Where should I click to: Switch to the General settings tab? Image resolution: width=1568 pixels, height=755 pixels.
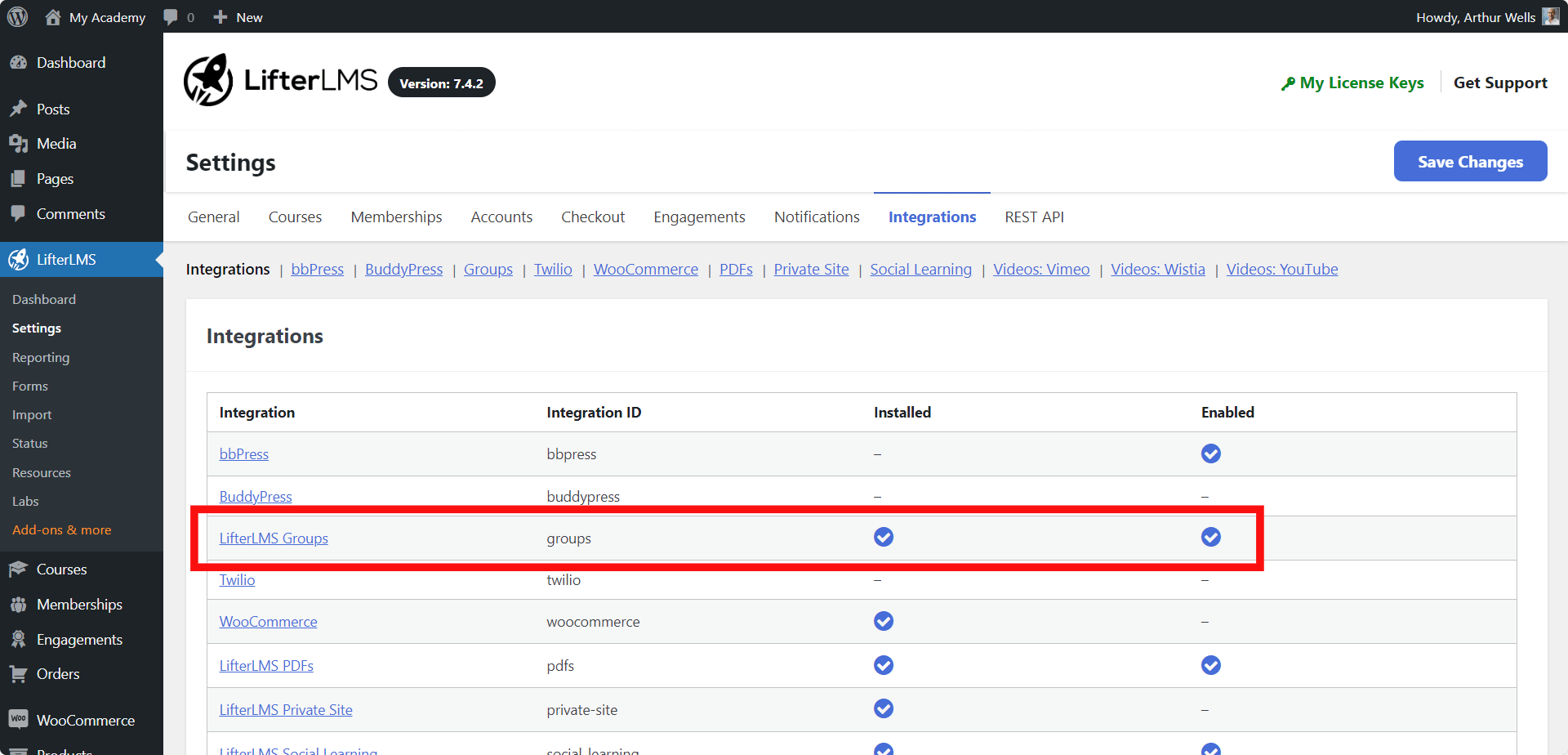pos(214,217)
